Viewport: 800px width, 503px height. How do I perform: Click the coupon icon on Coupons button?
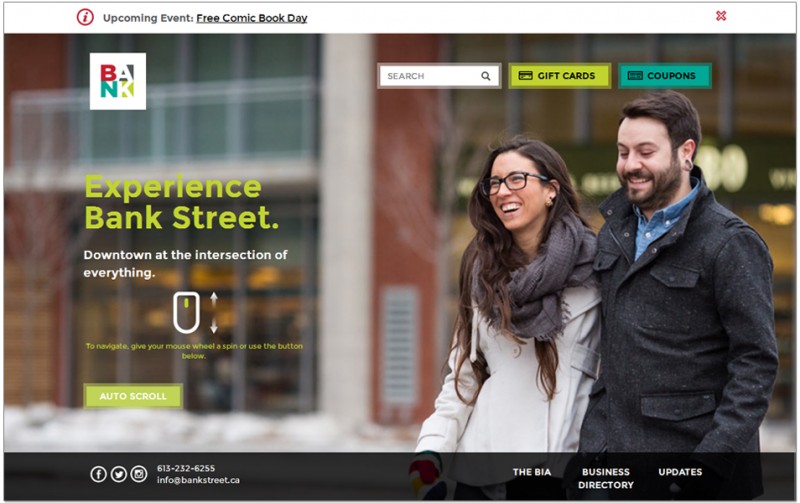635,76
